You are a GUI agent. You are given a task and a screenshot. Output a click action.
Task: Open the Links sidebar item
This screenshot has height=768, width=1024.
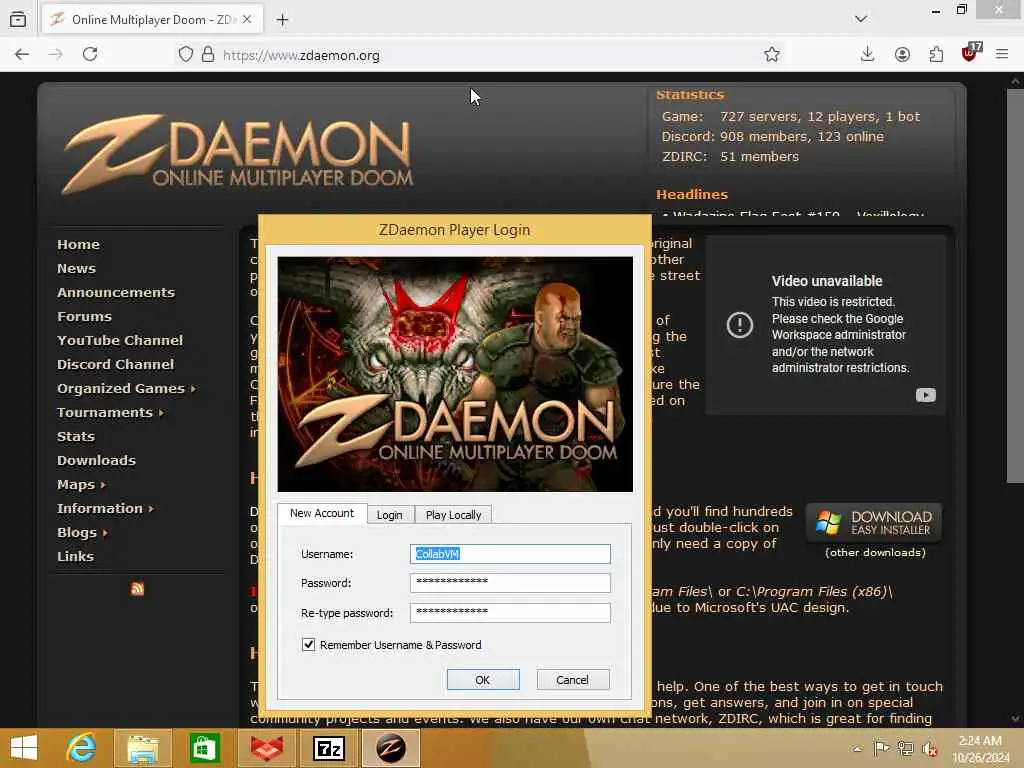pos(75,556)
